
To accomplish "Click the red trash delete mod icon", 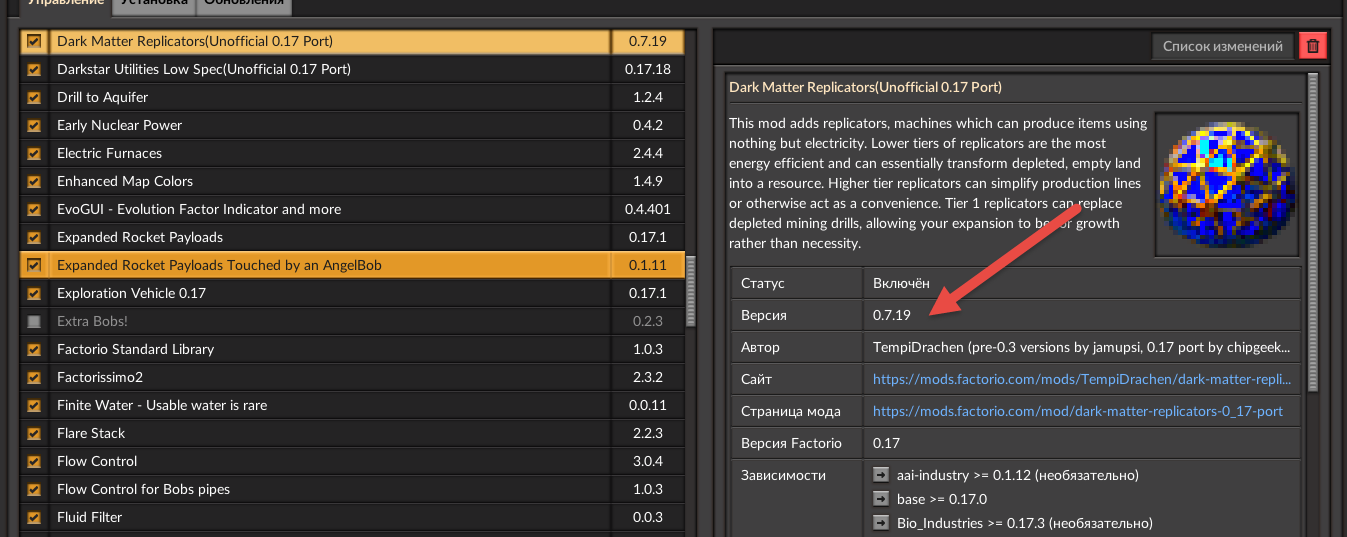I will pyautogui.click(x=1312, y=46).
